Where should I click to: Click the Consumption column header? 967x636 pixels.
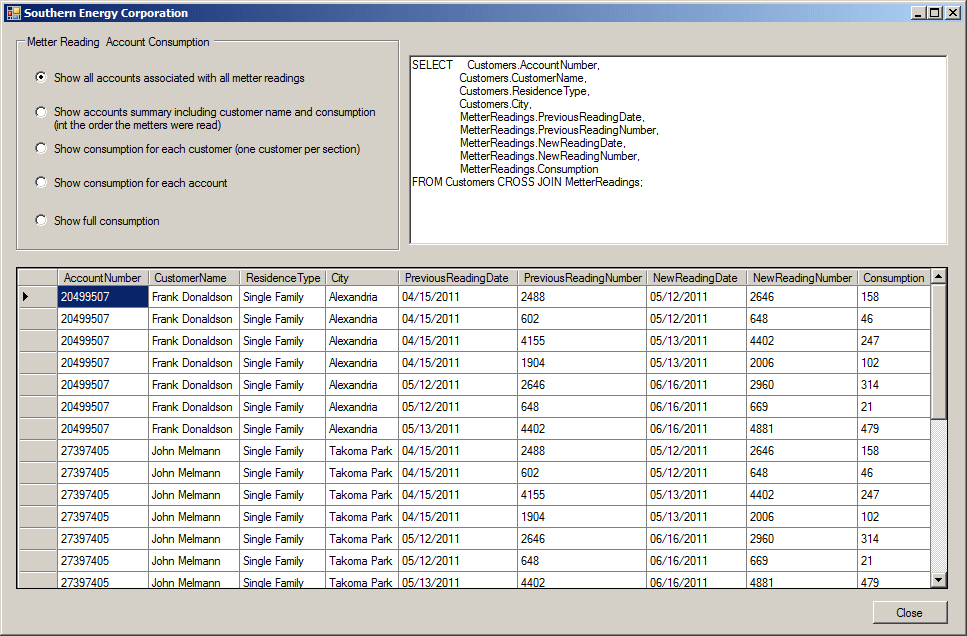(894, 278)
